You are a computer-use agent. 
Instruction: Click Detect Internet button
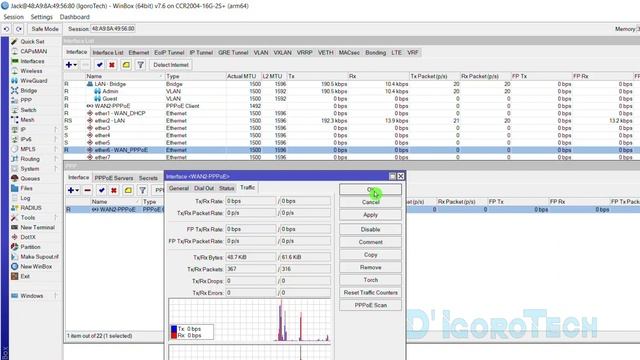171,65
